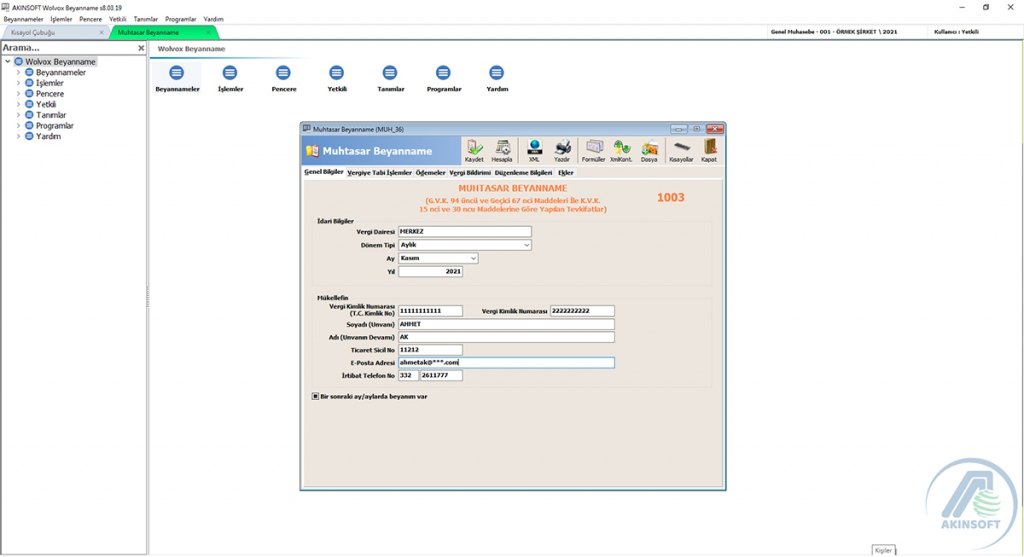Open the Dönem Tipi dropdown
The width and height of the screenshot is (1024, 557).
pyautogui.click(x=526, y=245)
